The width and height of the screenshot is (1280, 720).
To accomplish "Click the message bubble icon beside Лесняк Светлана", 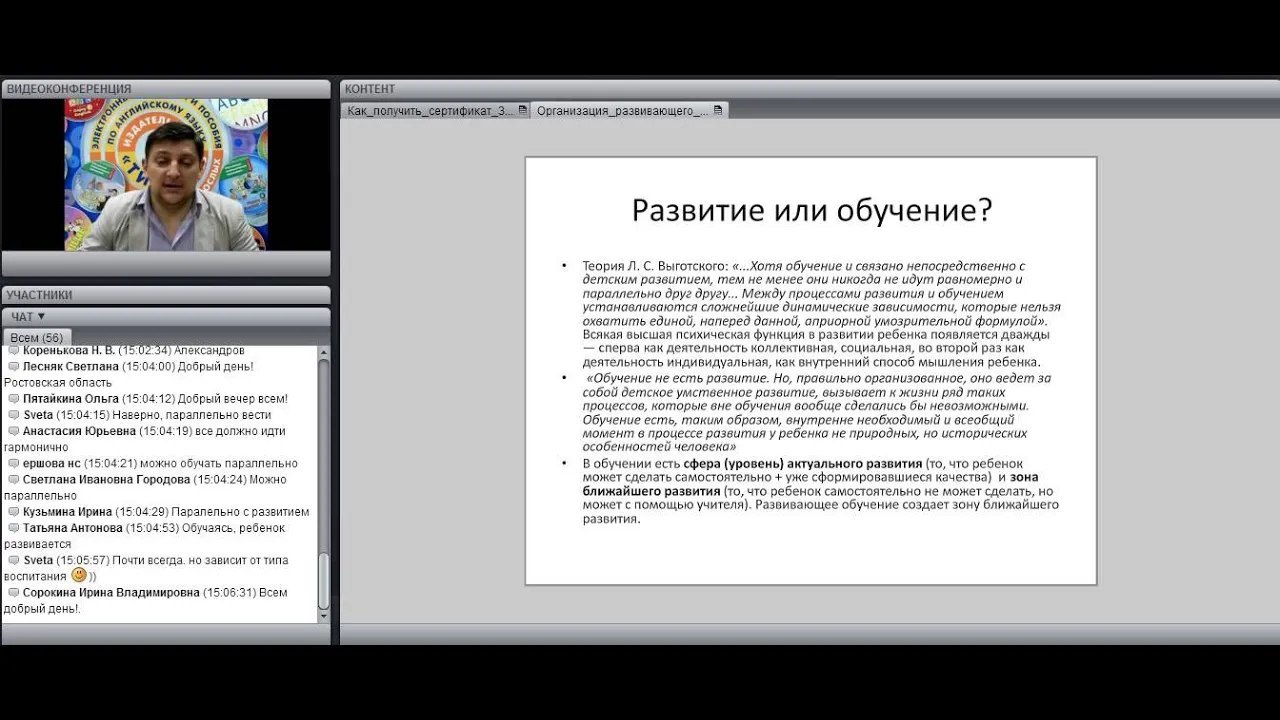I will pos(13,366).
